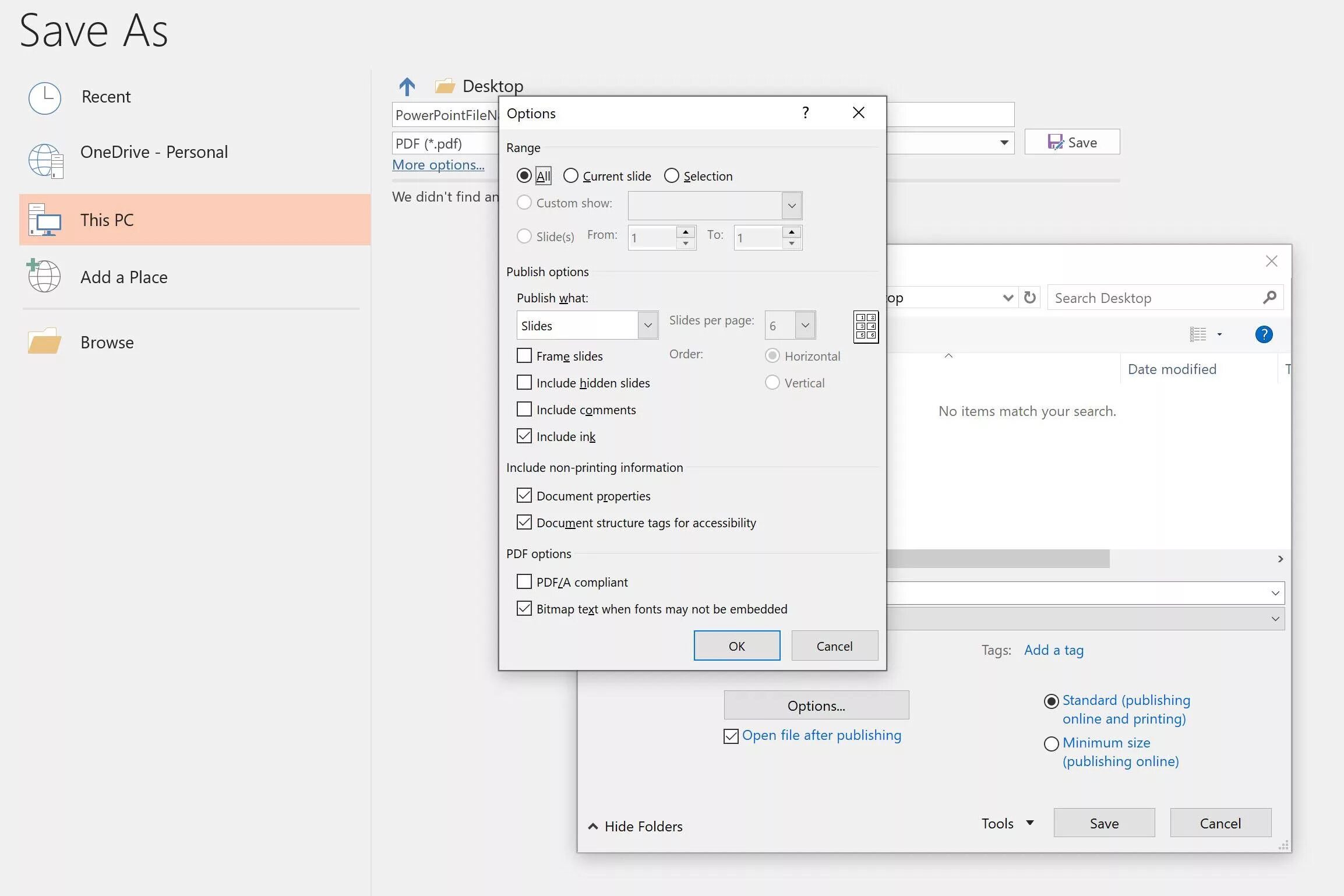Open the Browse folder icon
The image size is (1344, 896).
click(x=44, y=341)
